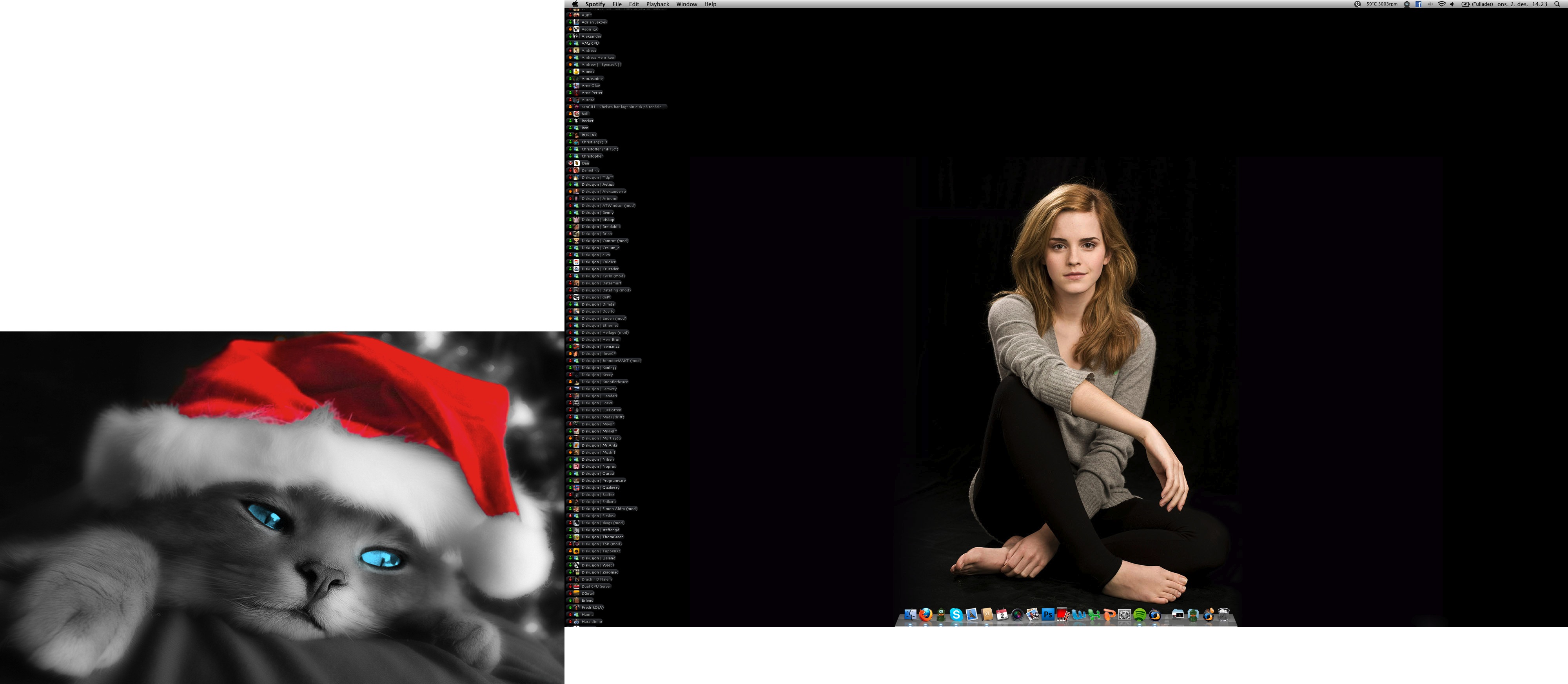Launch Photoshop from the Dock

tap(1048, 615)
